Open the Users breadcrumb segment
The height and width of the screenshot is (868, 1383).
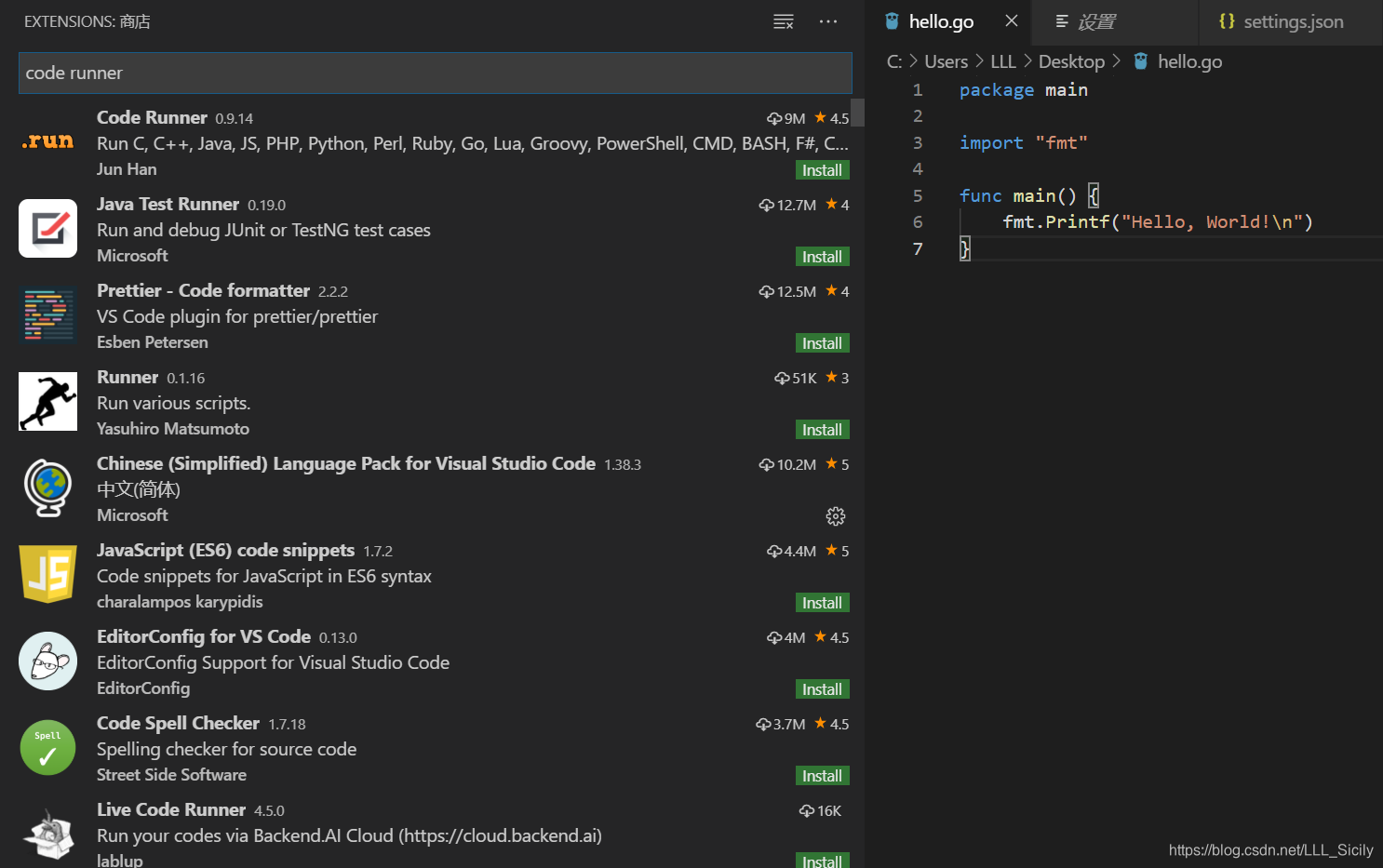pyautogui.click(x=947, y=61)
